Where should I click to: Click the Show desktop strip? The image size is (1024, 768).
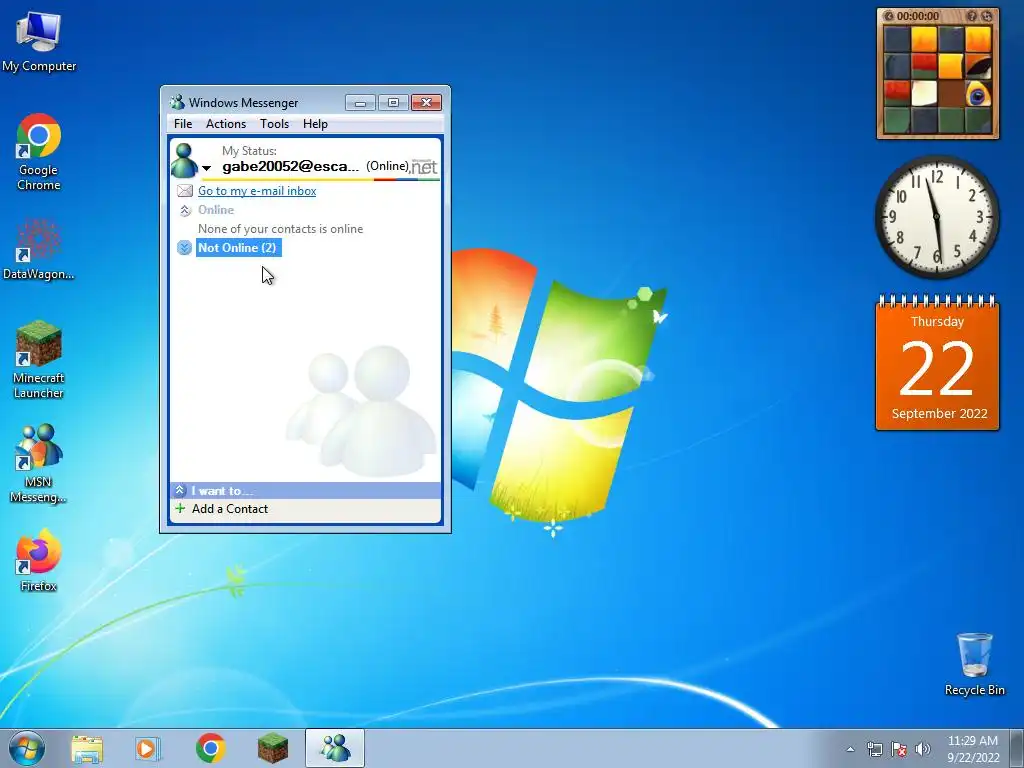(x=1017, y=748)
